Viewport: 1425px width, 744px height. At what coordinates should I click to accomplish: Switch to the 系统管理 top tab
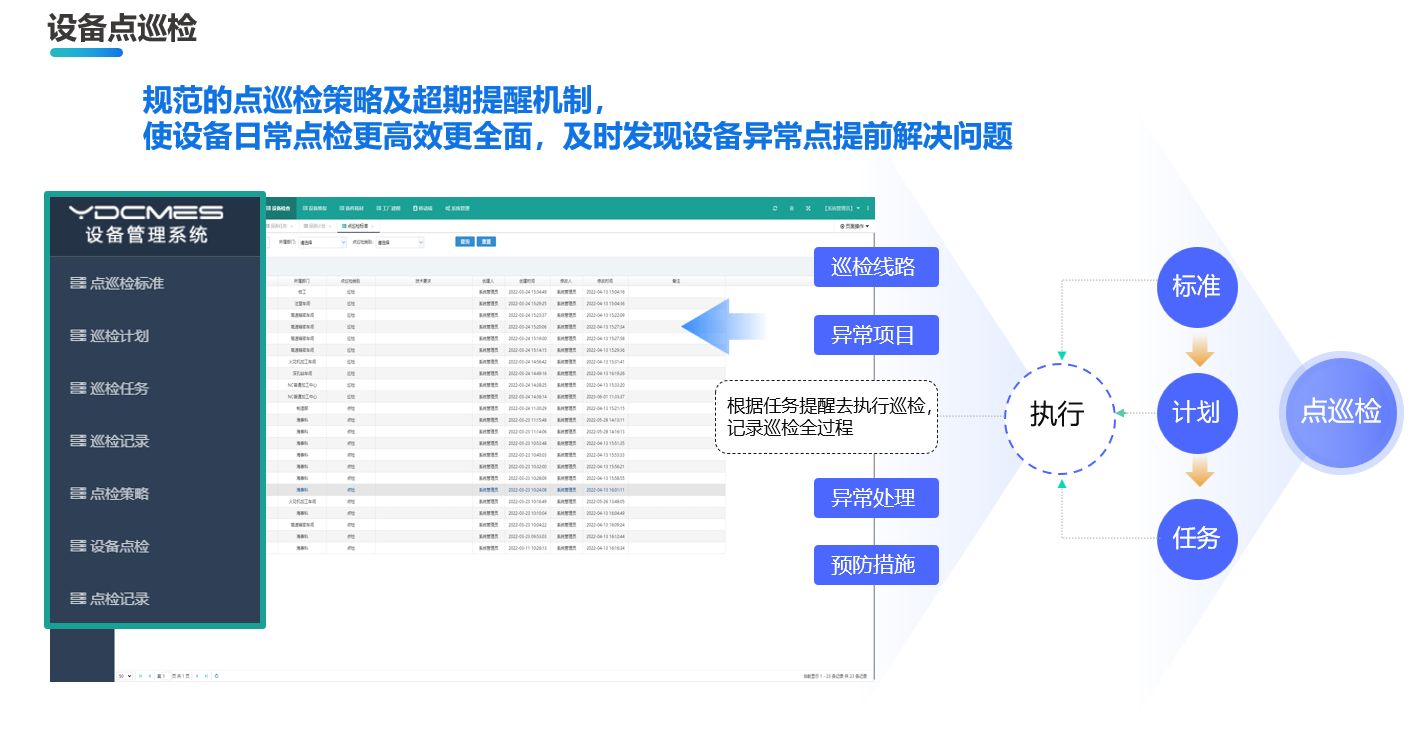pyautogui.click(x=457, y=208)
